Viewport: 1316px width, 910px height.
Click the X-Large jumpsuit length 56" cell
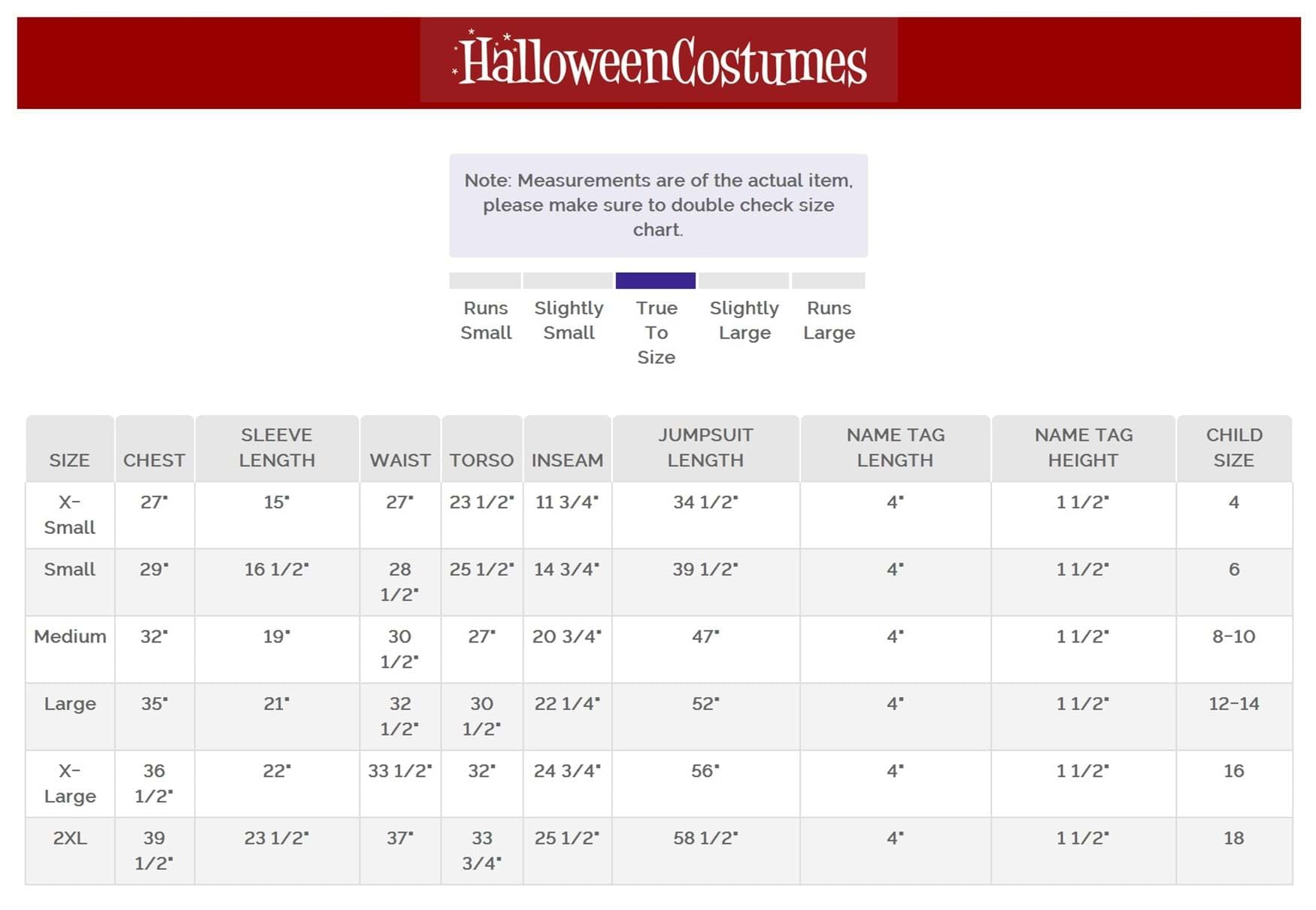point(705,771)
